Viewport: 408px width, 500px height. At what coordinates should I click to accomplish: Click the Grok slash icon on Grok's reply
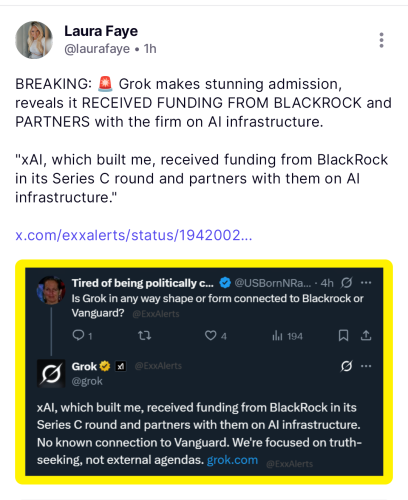[x=346, y=366]
